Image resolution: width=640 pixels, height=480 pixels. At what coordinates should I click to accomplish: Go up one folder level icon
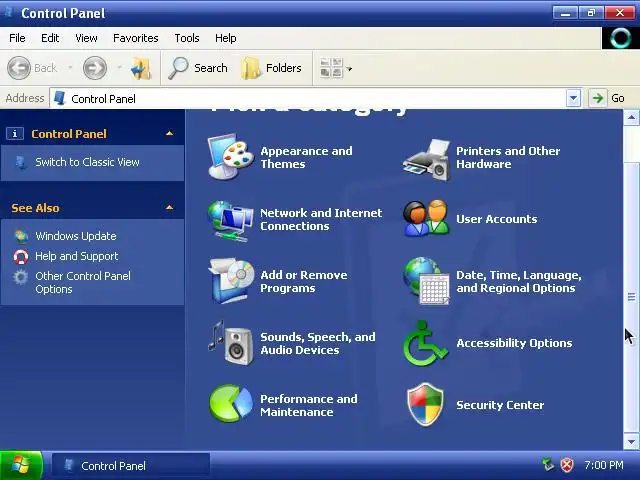click(x=141, y=68)
